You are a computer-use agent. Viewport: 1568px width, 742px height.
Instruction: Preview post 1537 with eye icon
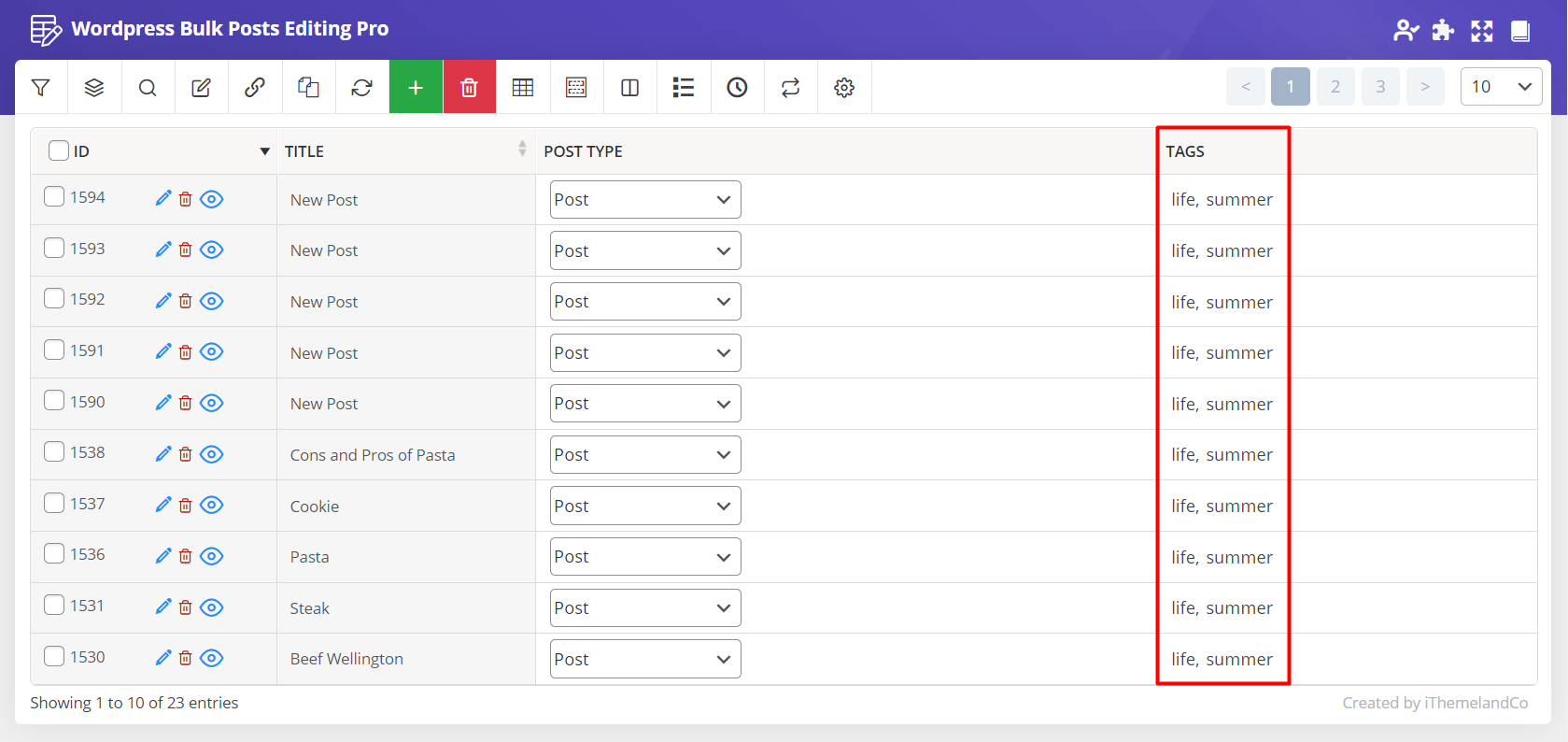[x=212, y=505]
